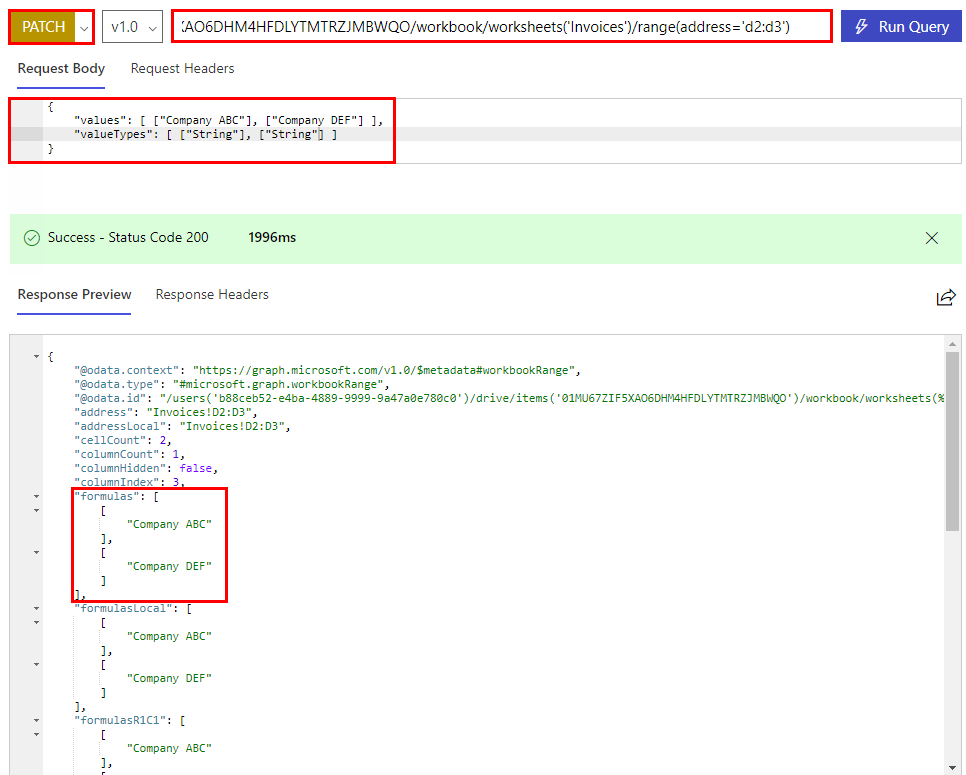The image size is (966, 775).
Task: Switch to the Request Headers tab
Action: pos(182,69)
